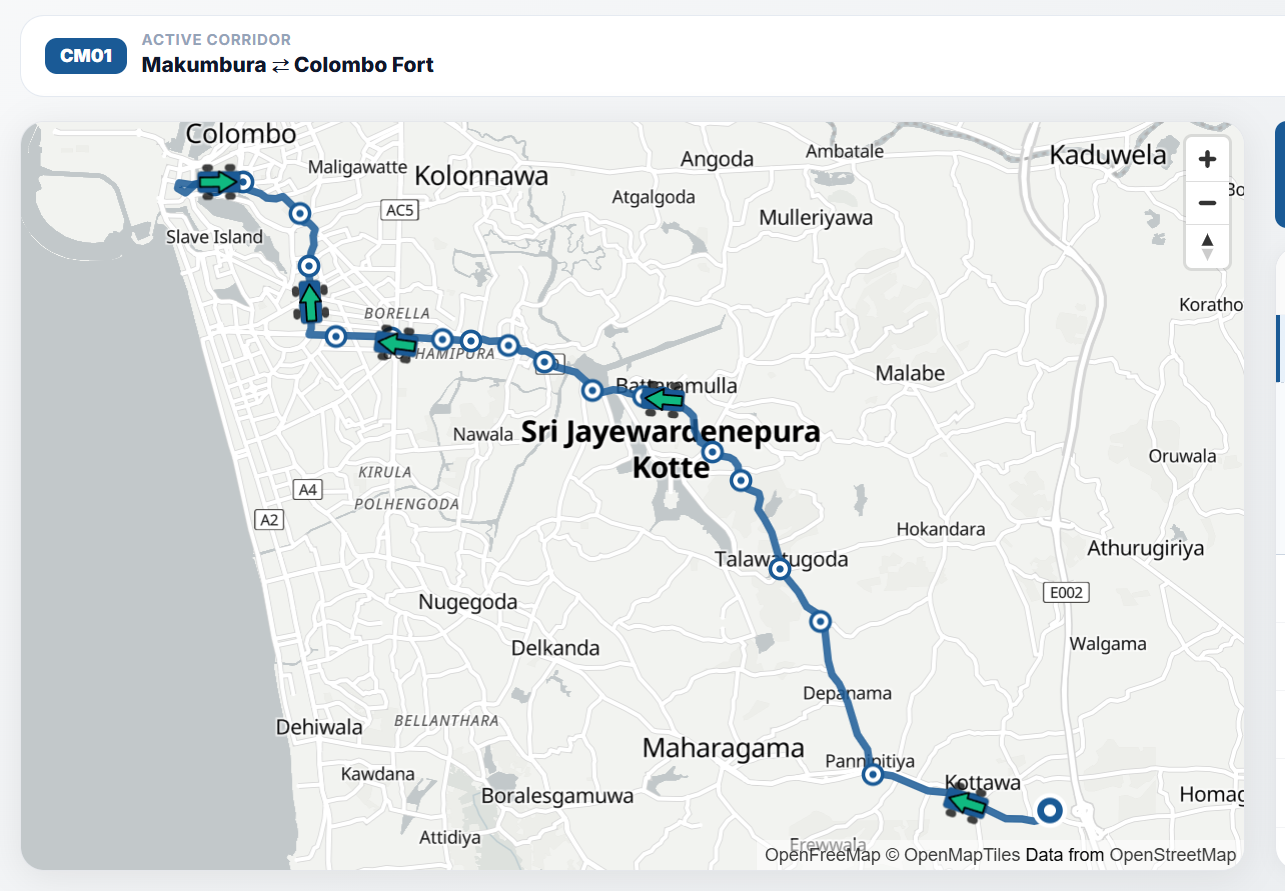Image resolution: width=1285 pixels, height=891 pixels.
Task: Click the stop marker at Pannipitiya
Action: tap(873, 775)
